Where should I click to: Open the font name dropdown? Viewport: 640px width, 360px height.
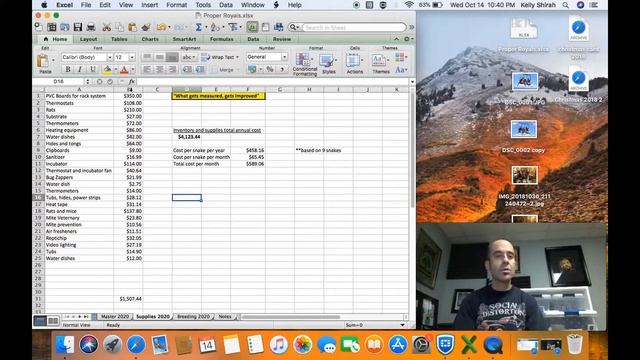click(x=110, y=57)
